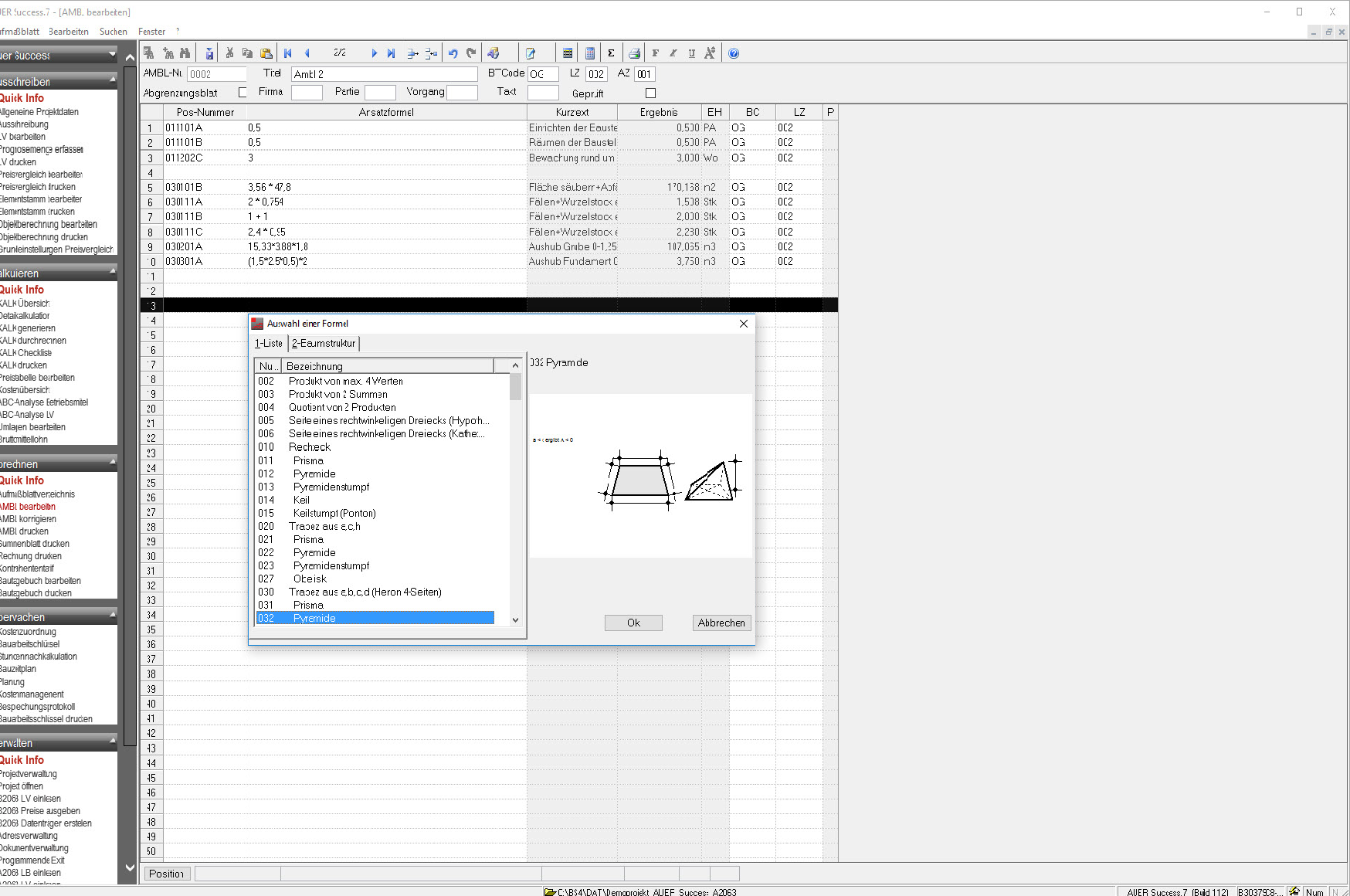Click the save icon in toolbar
Image resolution: width=1350 pixels, height=896 pixels.
coord(209,53)
